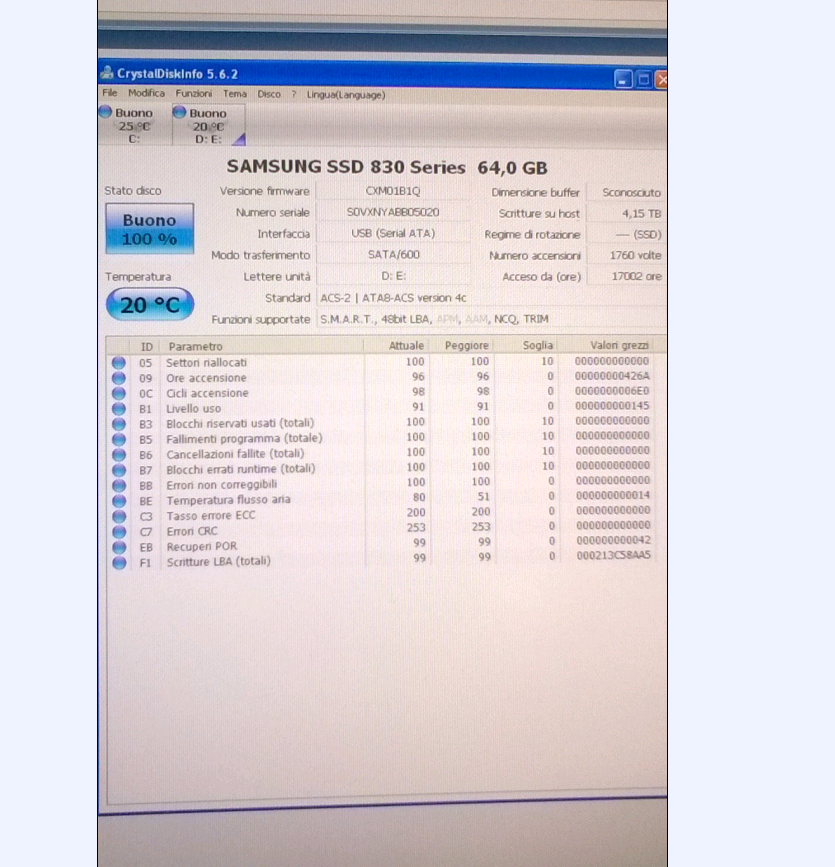Select raw value 00000000426A
Viewport: 835px width, 867px height.
[x=612, y=376]
